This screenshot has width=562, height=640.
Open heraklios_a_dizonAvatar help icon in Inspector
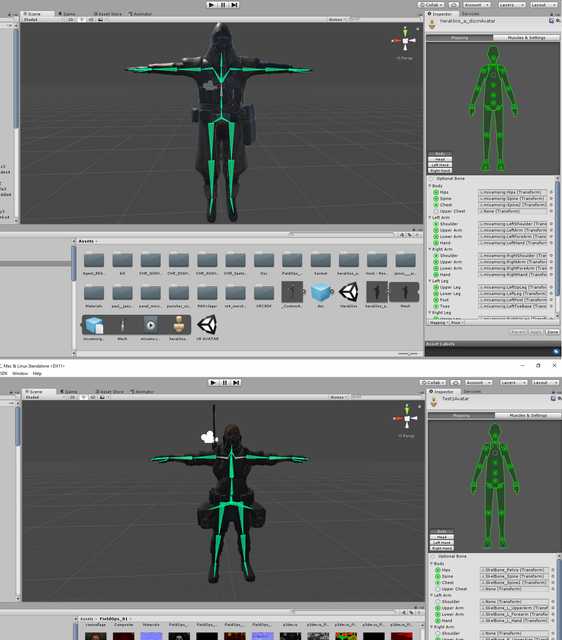(x=551, y=21)
